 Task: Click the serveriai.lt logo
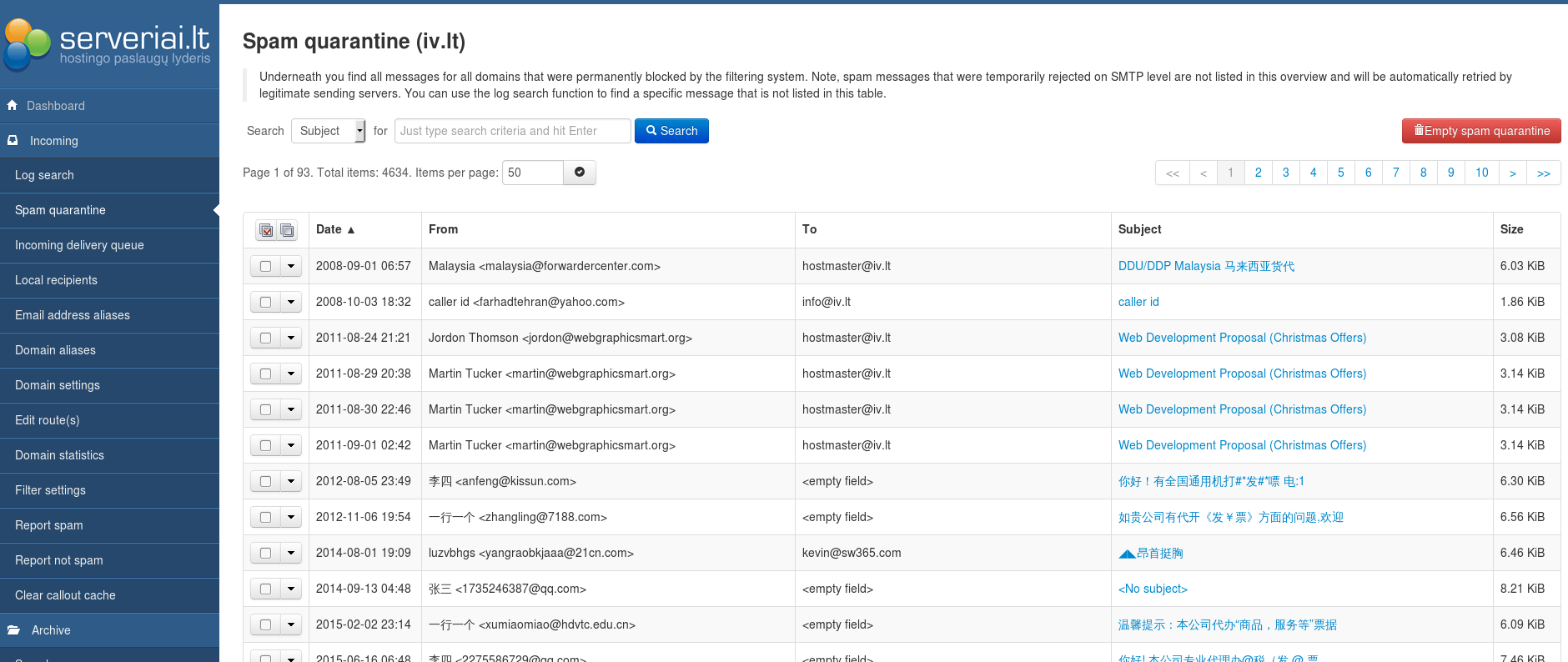click(x=108, y=44)
